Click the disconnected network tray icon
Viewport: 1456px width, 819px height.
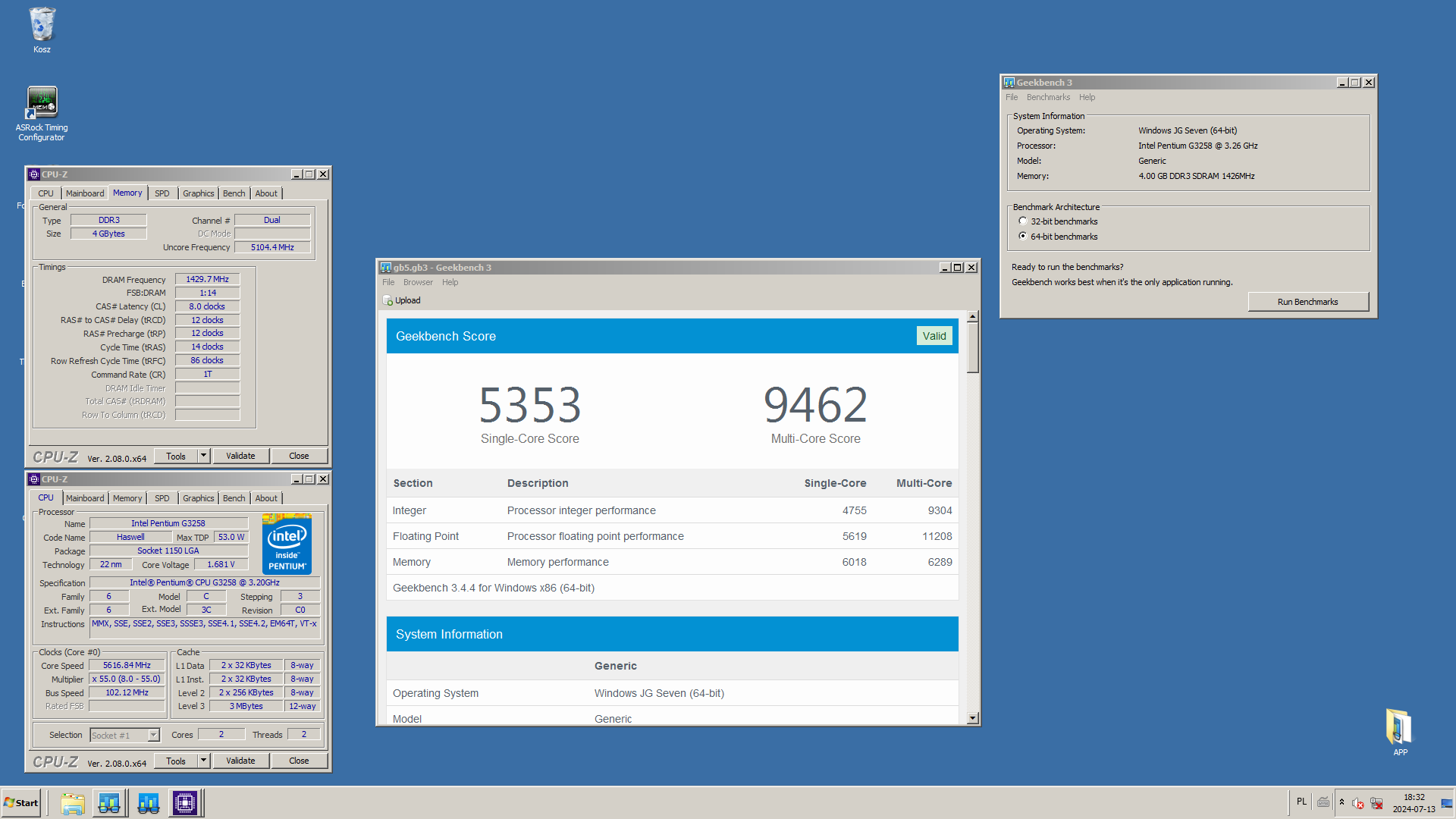(x=1377, y=803)
